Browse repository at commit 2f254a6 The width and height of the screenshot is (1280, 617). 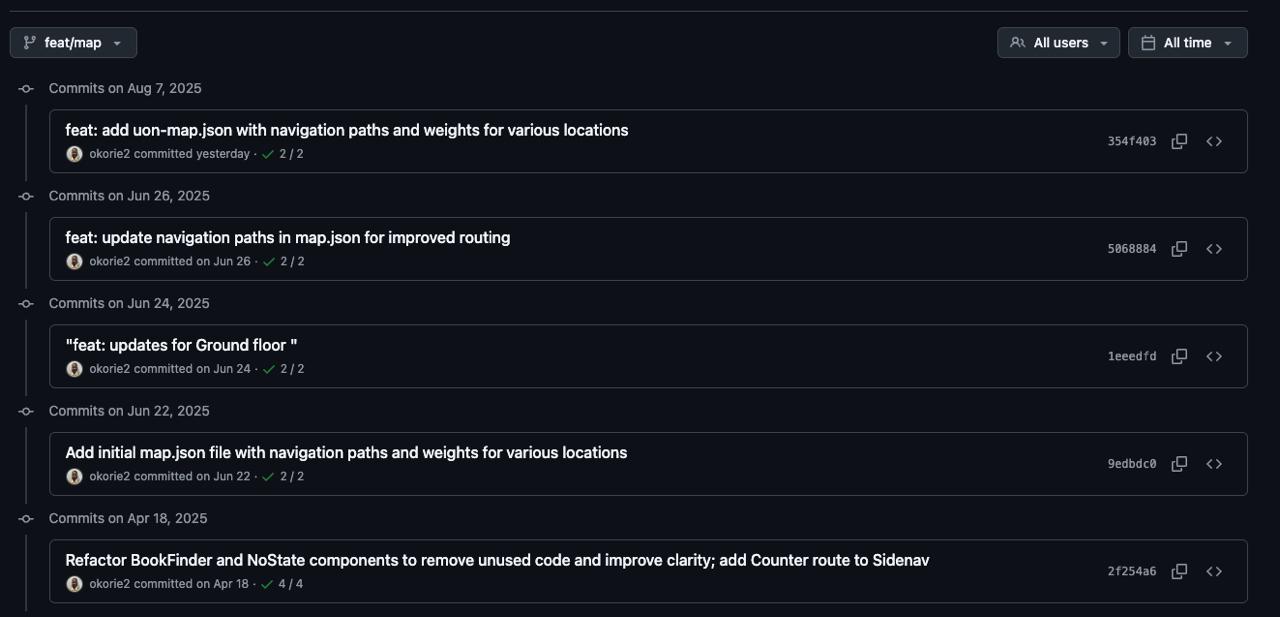pyautogui.click(x=1214, y=571)
